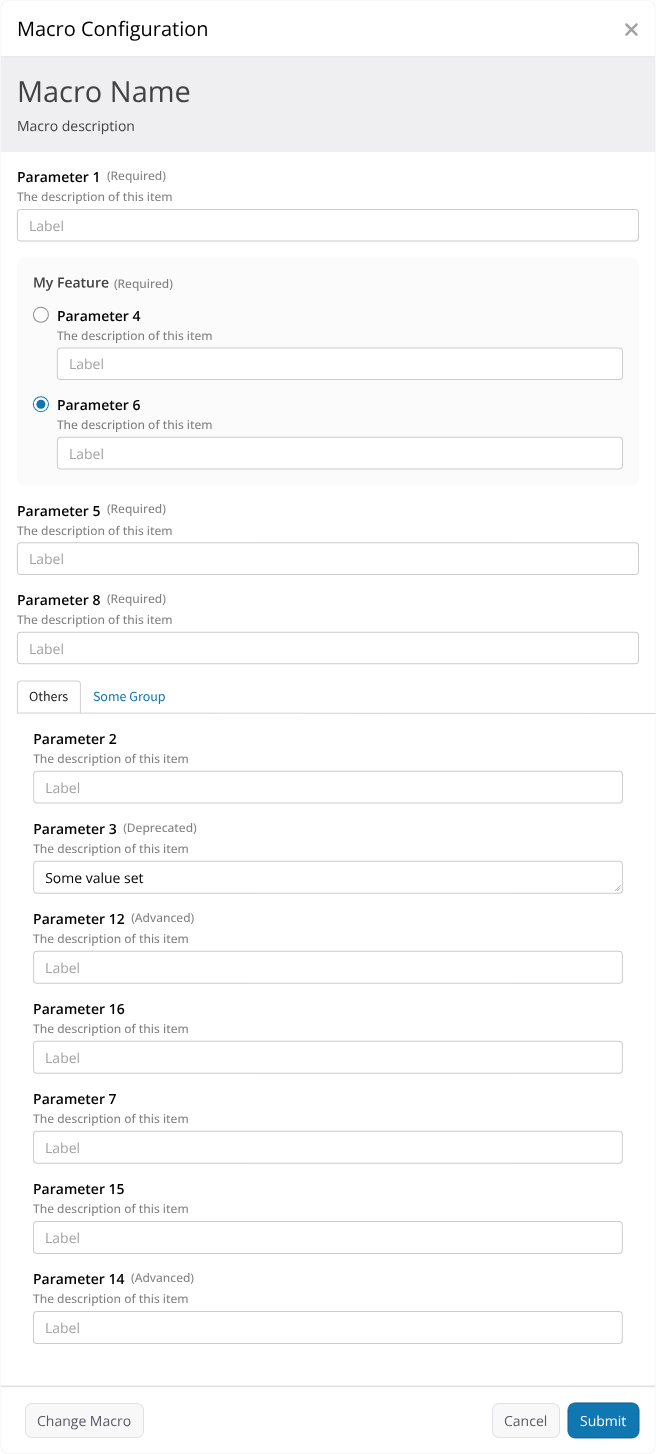This screenshot has height=1454, width=656.
Task: Open the Others tab
Action: click(x=49, y=696)
